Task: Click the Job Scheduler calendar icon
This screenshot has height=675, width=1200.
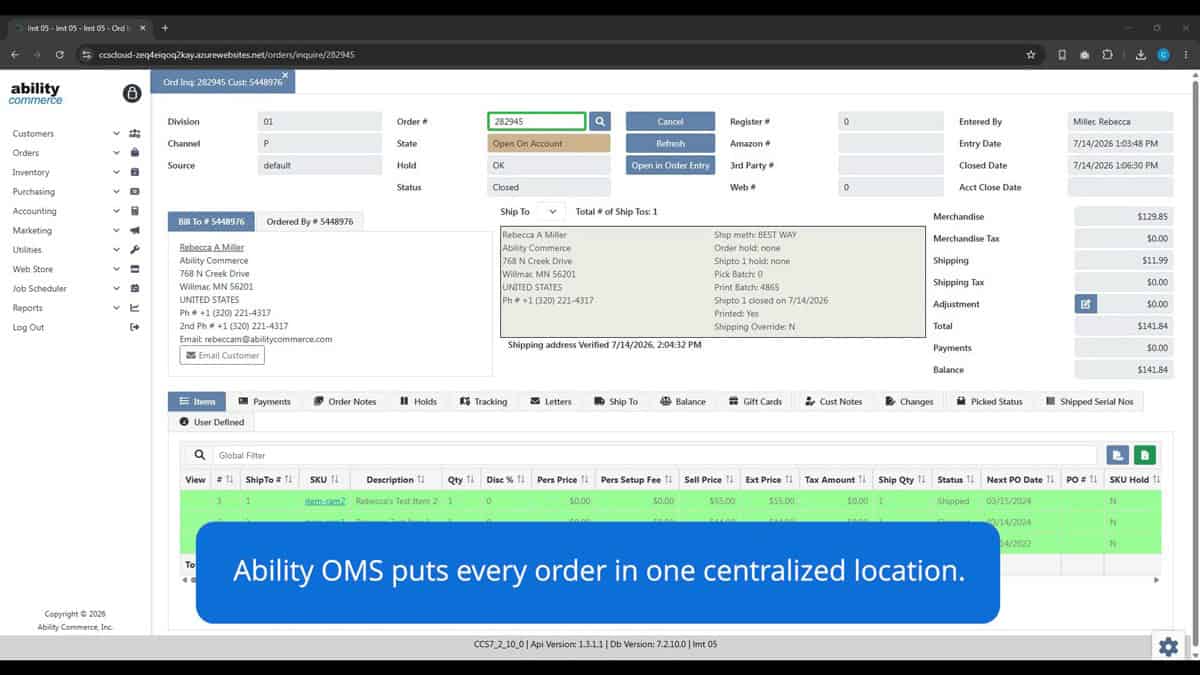Action: [x=135, y=288]
